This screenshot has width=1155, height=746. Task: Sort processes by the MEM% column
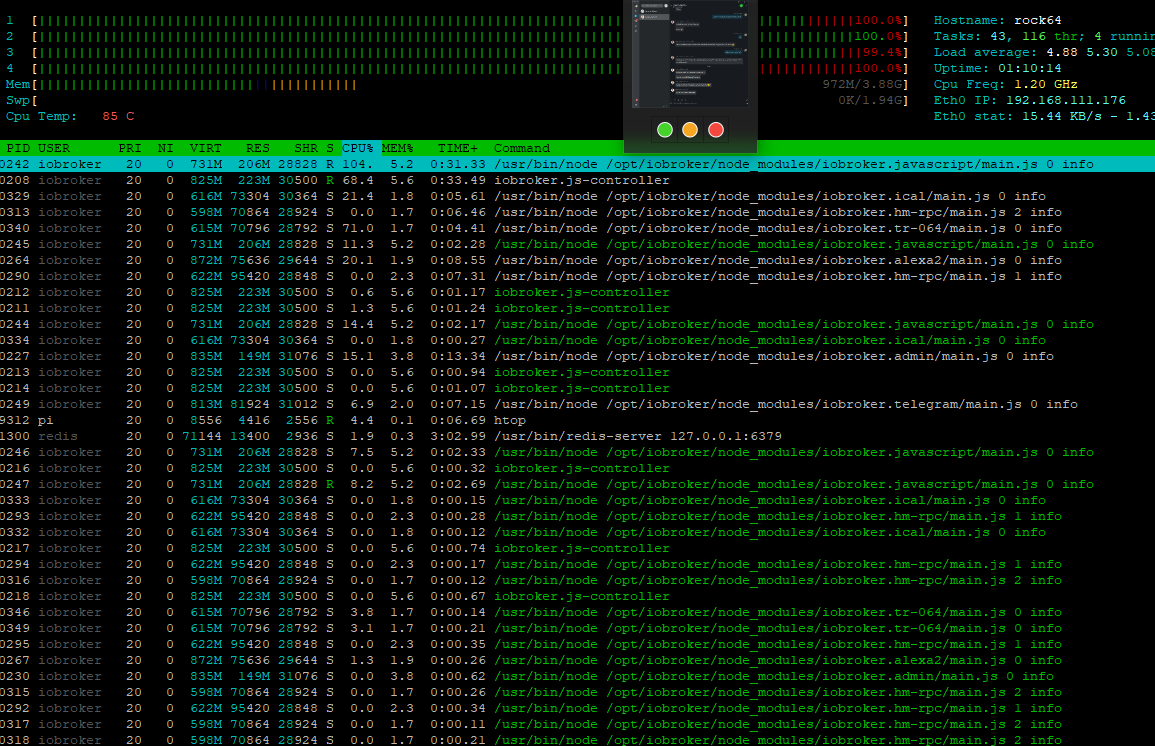tap(398, 148)
